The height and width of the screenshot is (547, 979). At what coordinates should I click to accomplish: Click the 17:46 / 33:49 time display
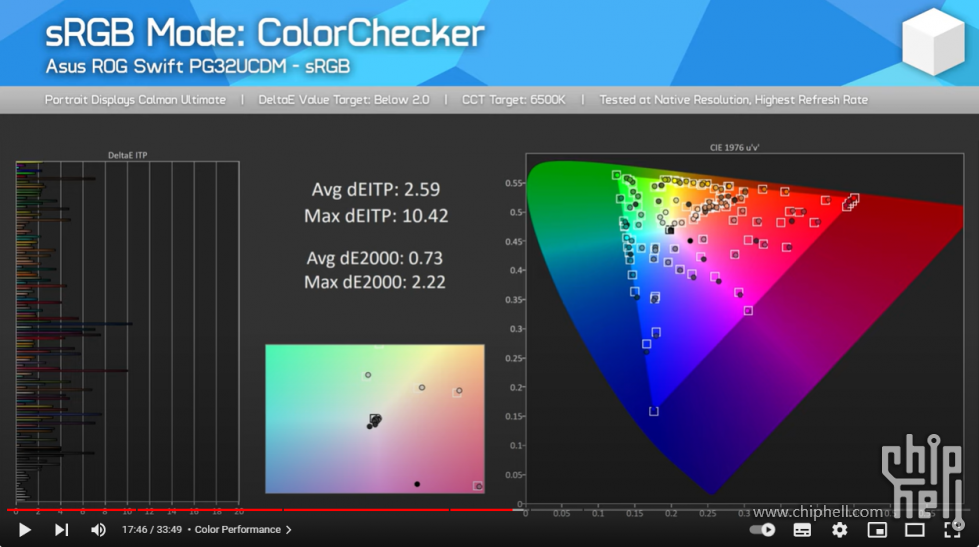[152, 530]
